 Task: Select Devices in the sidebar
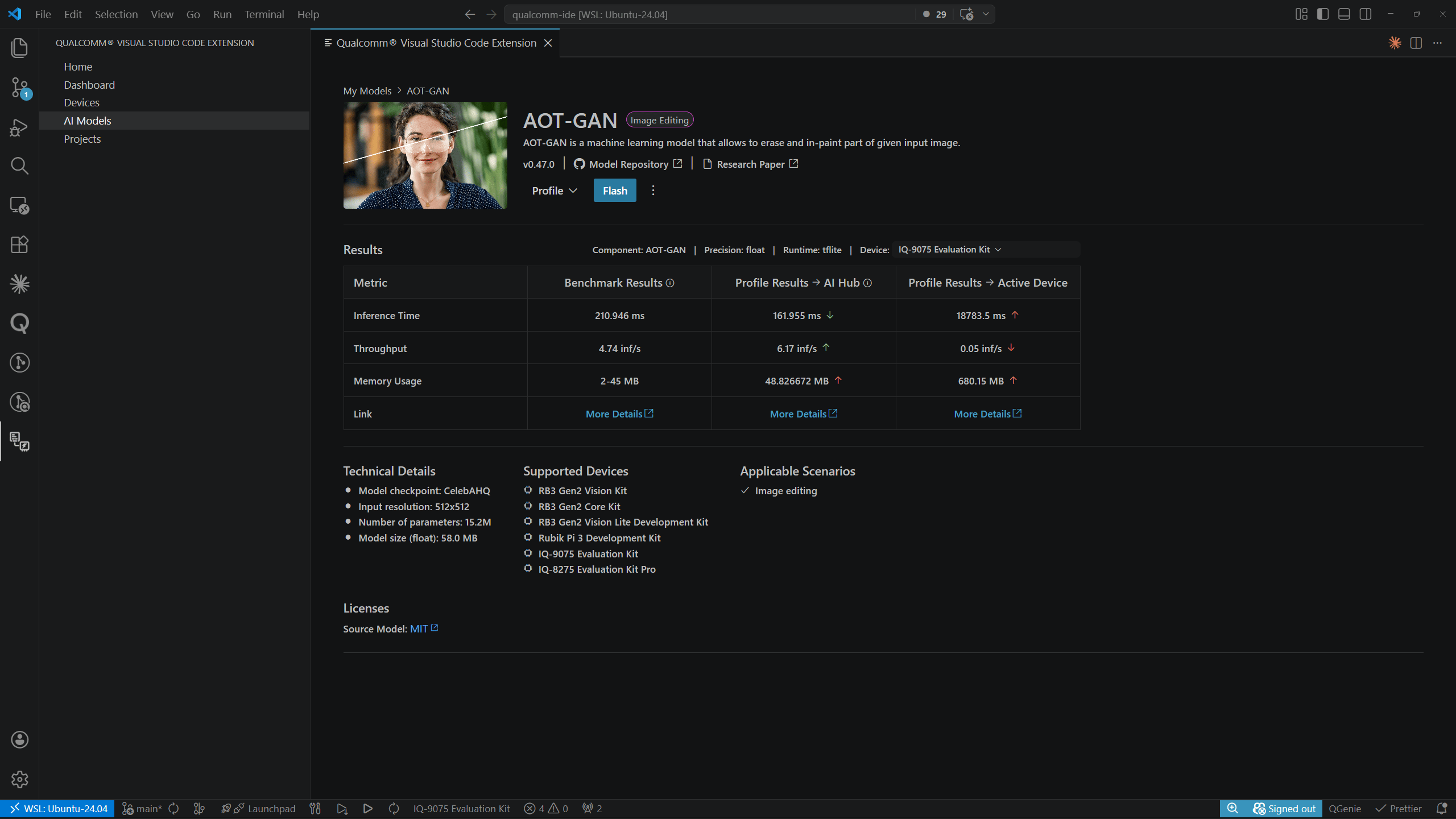click(x=174, y=102)
